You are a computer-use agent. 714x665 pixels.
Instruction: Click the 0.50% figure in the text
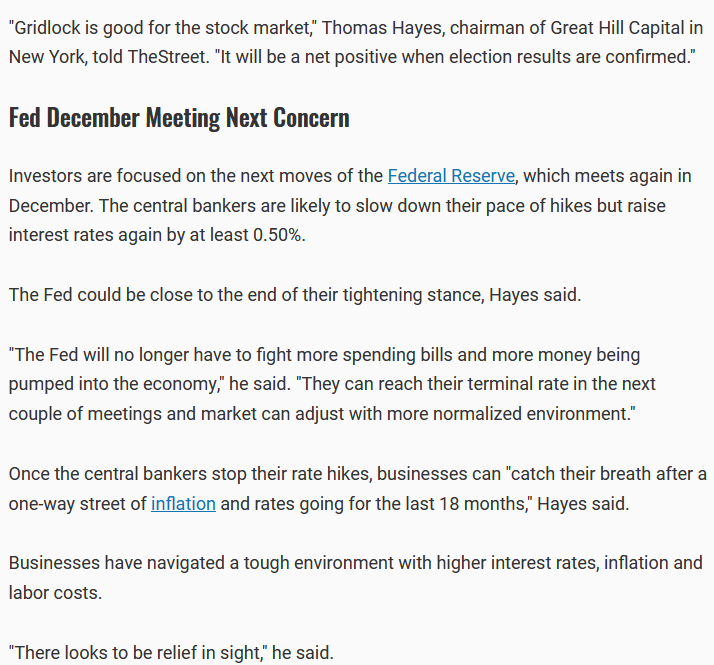pos(277,235)
